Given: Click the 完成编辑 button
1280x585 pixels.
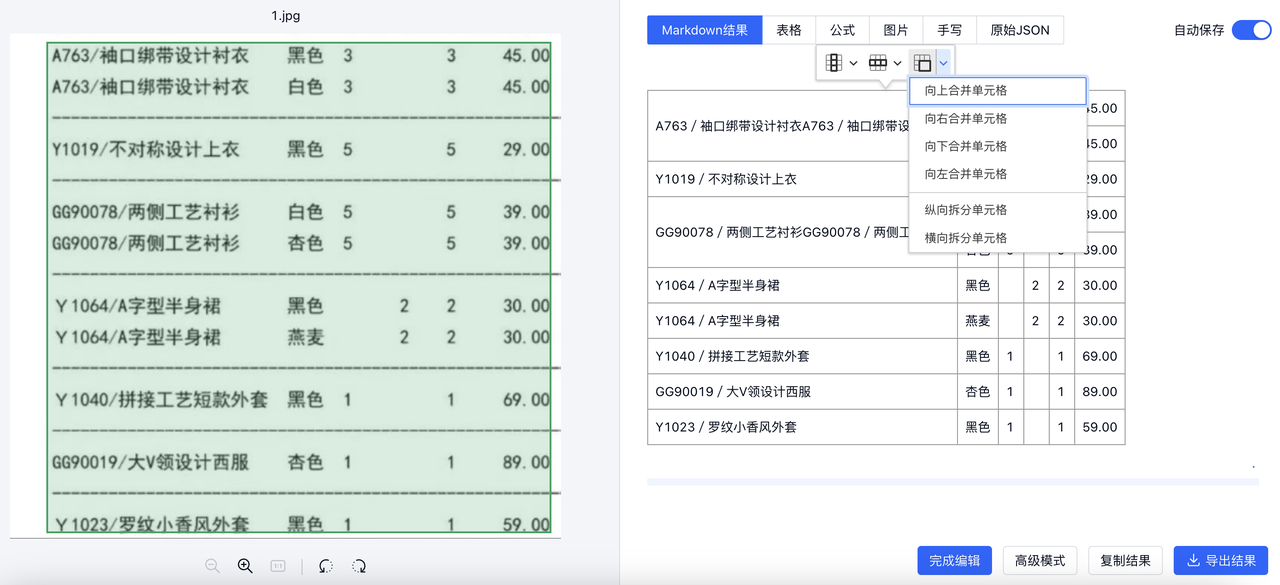Looking at the screenshot, I should tap(955, 560).
